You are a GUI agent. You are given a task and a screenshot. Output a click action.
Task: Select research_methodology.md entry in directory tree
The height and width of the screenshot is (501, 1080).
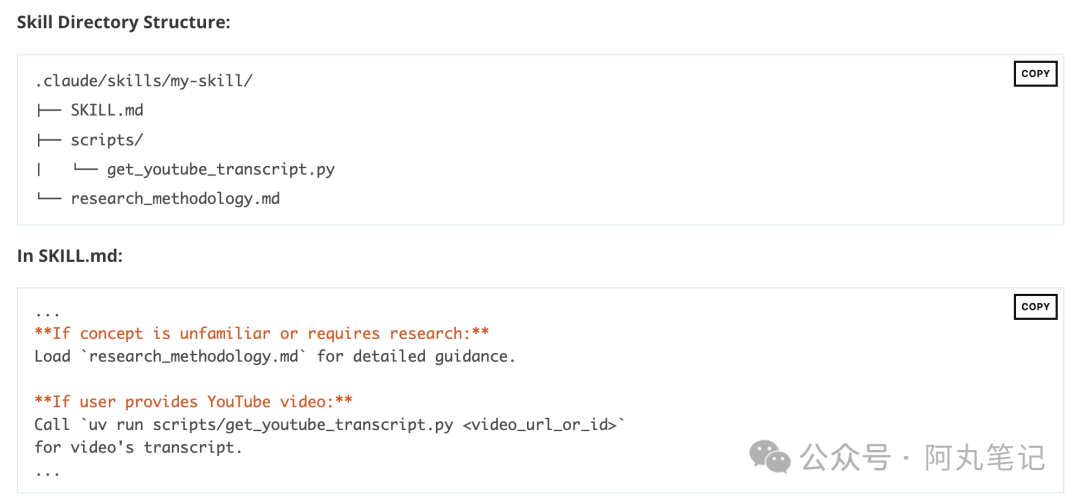tap(175, 199)
